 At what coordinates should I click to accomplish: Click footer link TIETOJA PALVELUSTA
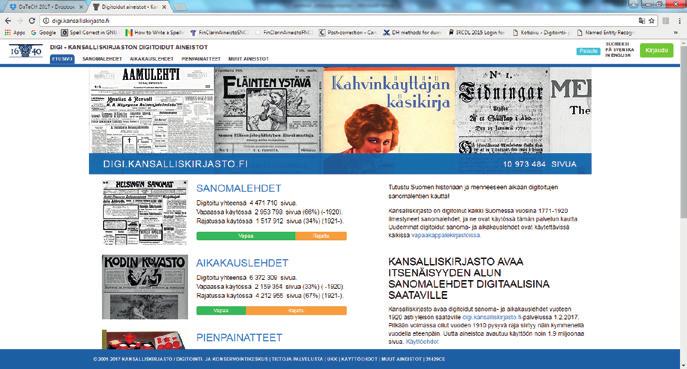click(x=297, y=359)
